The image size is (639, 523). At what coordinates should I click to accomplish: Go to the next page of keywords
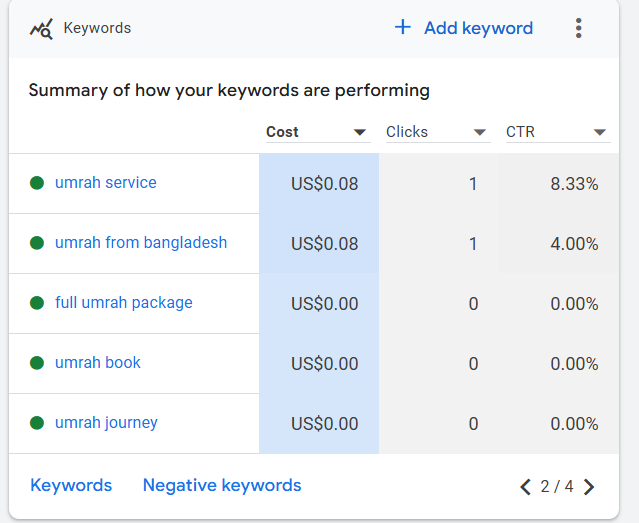(x=589, y=487)
